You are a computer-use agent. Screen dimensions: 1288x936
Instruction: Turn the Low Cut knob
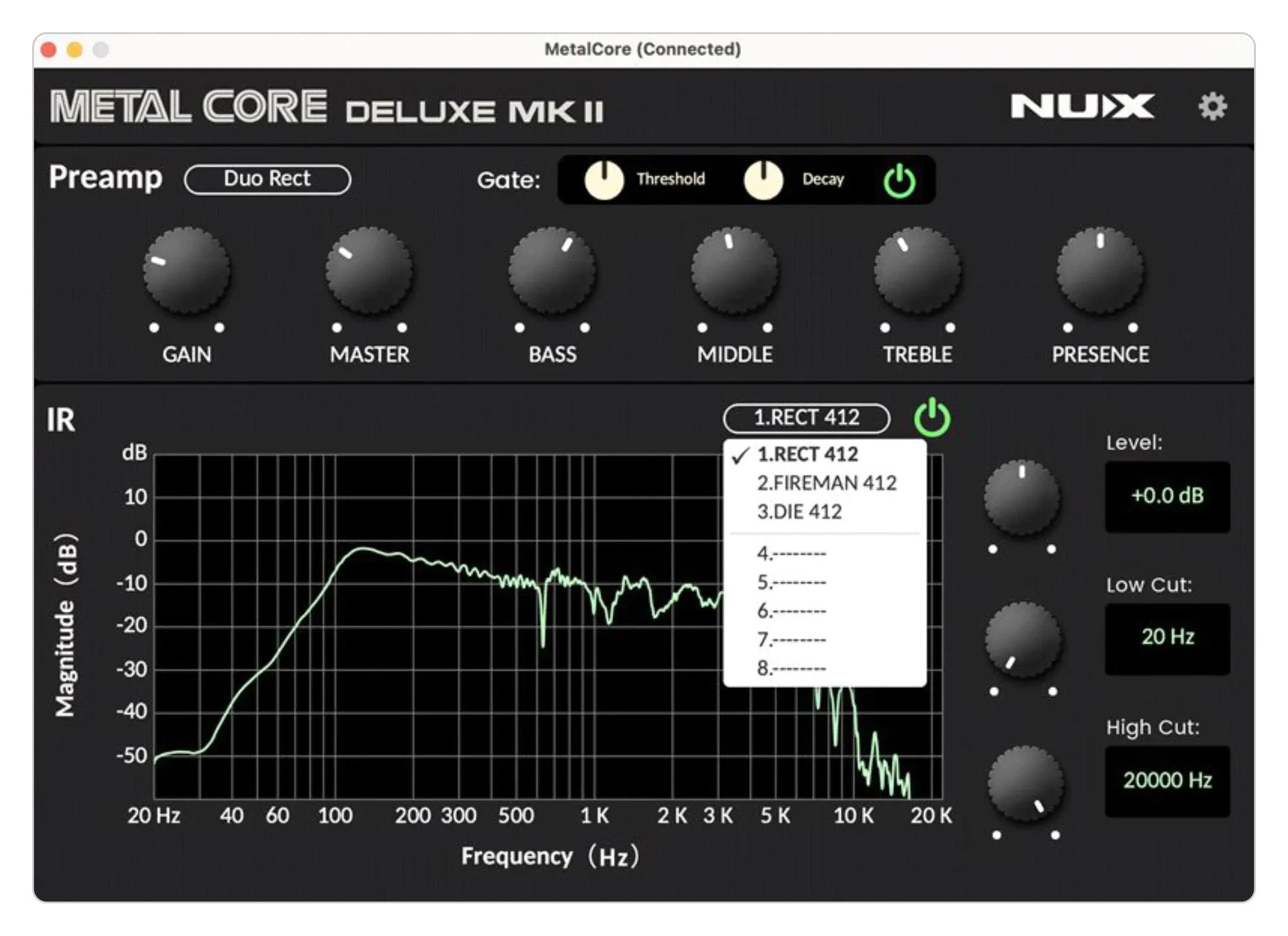click(1022, 638)
